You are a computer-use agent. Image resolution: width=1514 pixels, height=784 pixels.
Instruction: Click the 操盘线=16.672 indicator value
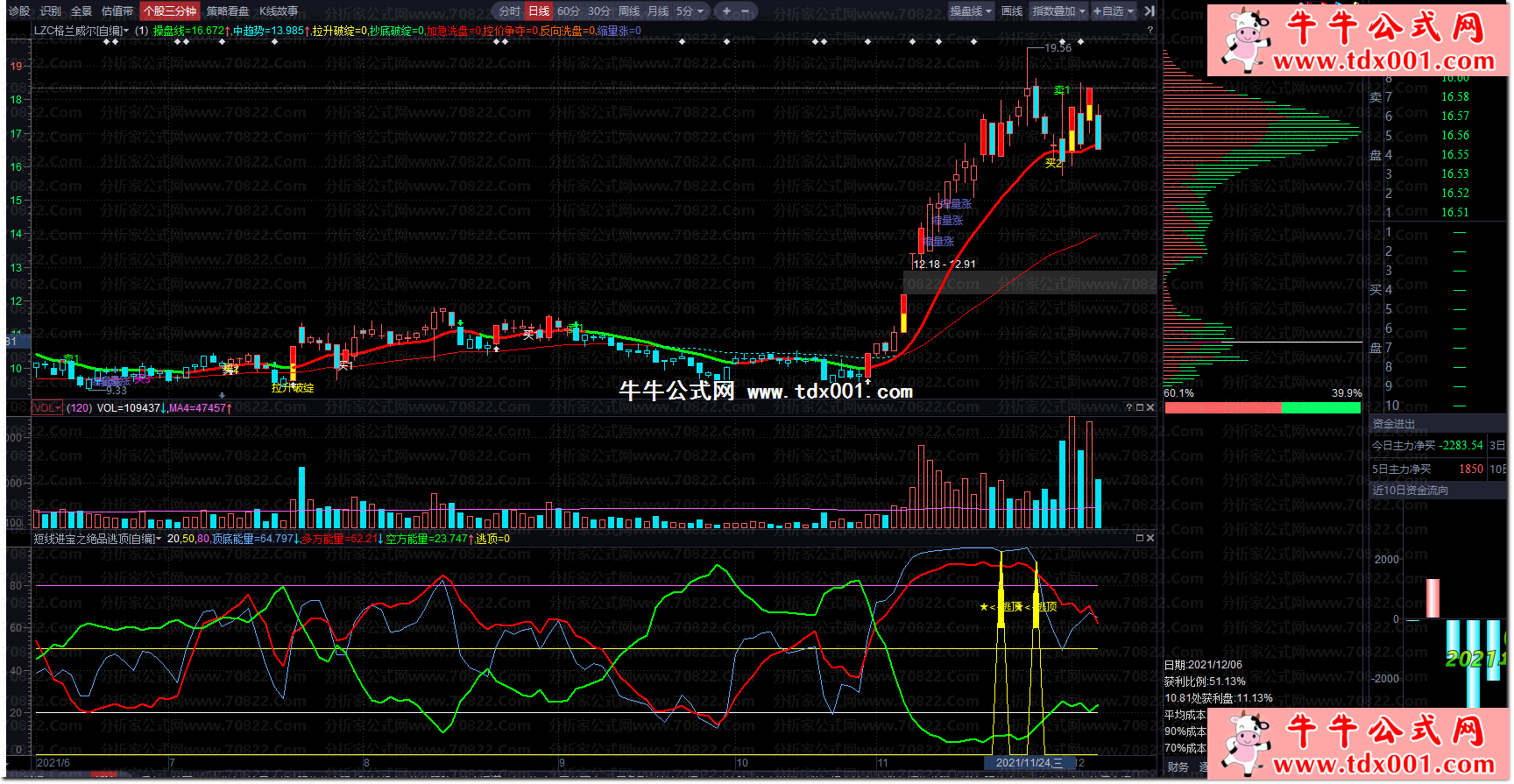[189, 31]
